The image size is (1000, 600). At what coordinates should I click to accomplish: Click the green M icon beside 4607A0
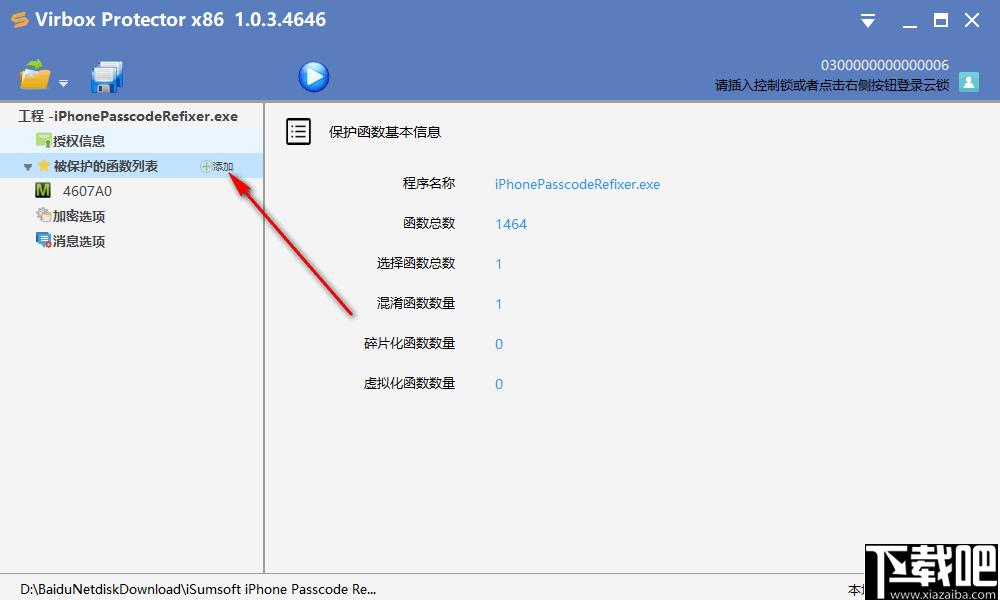click(x=43, y=190)
